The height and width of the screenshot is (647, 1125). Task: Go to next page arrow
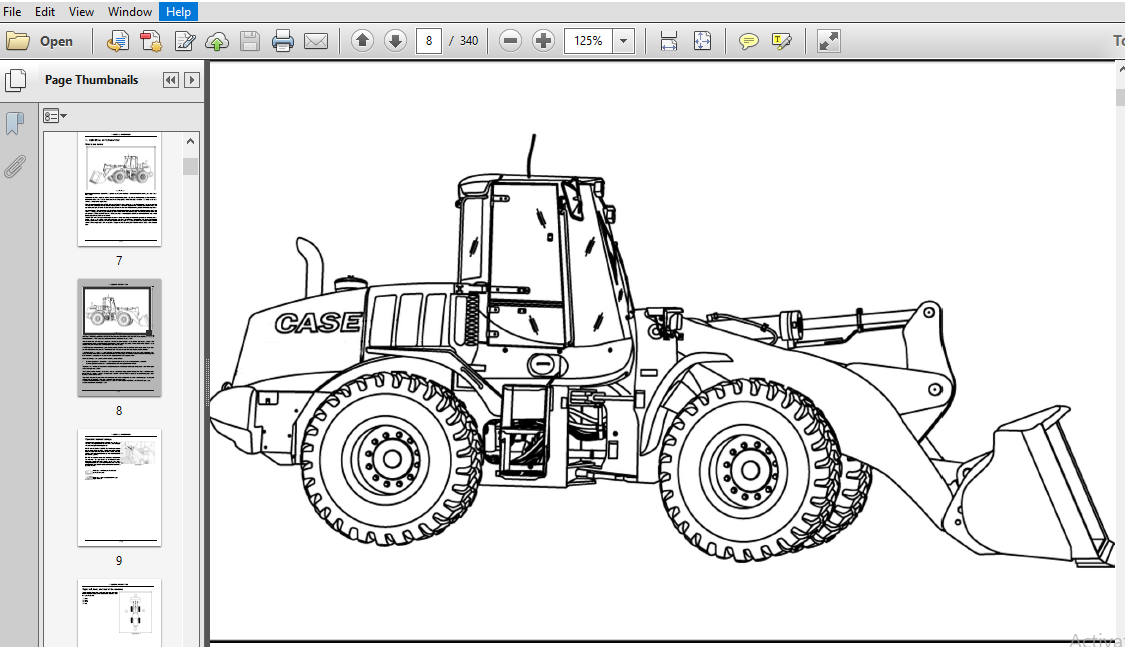click(395, 41)
